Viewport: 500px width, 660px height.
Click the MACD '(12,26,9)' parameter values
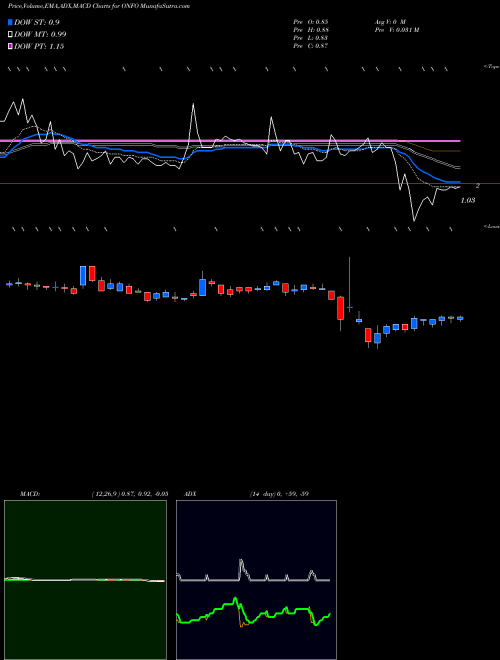[130, 494]
